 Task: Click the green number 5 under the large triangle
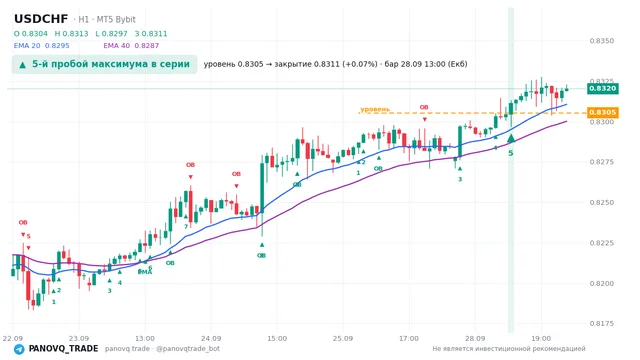click(x=511, y=153)
